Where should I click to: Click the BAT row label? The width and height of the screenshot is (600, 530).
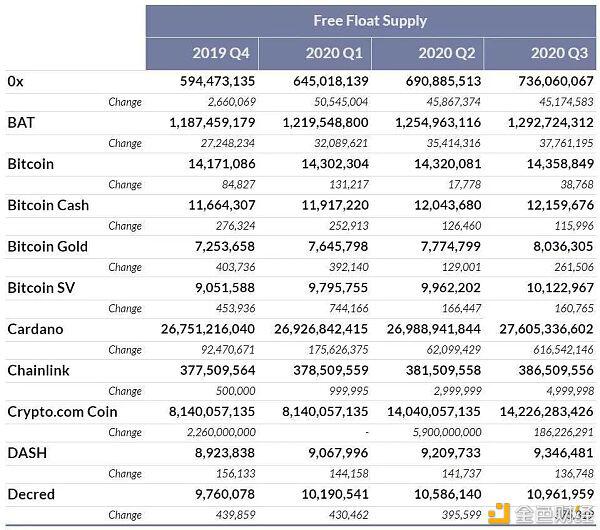tap(21, 122)
